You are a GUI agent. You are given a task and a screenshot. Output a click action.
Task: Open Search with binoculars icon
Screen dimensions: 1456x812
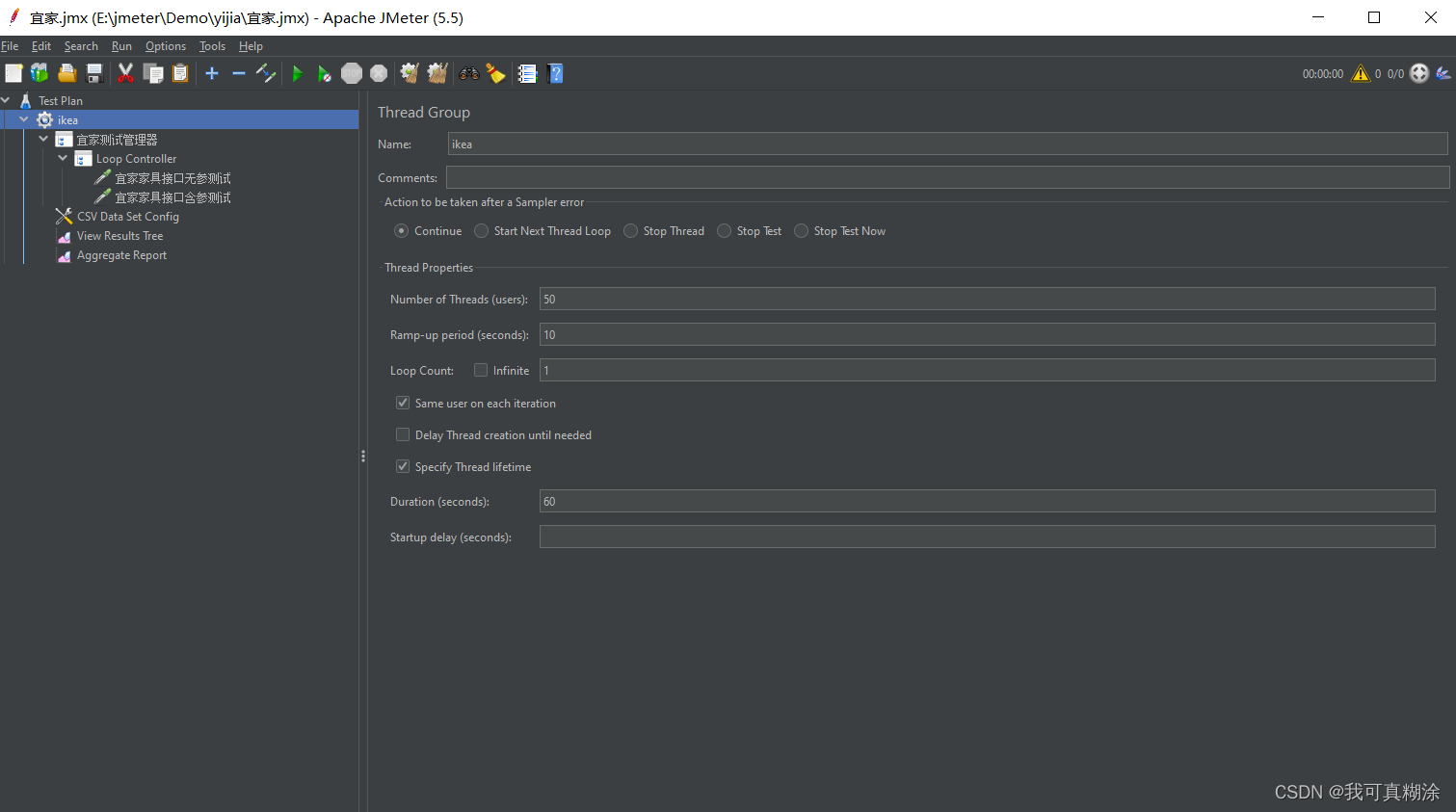pyautogui.click(x=469, y=73)
